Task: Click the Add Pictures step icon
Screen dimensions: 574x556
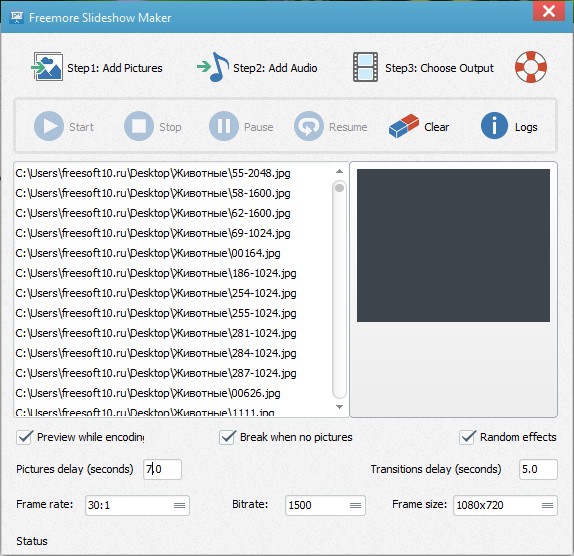Action: (x=47, y=67)
